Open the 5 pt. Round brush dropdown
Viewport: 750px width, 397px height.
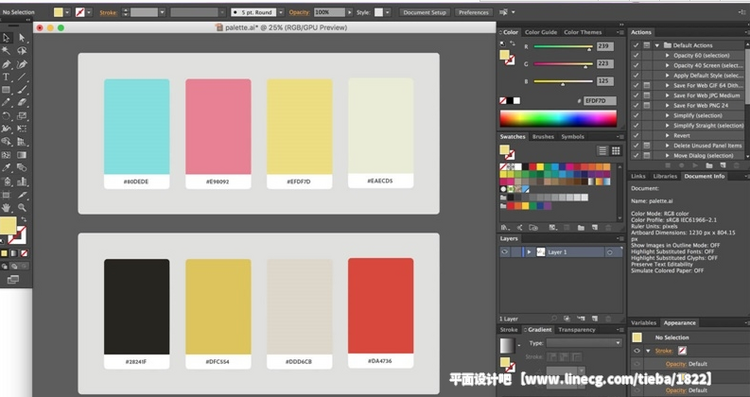click(x=281, y=12)
